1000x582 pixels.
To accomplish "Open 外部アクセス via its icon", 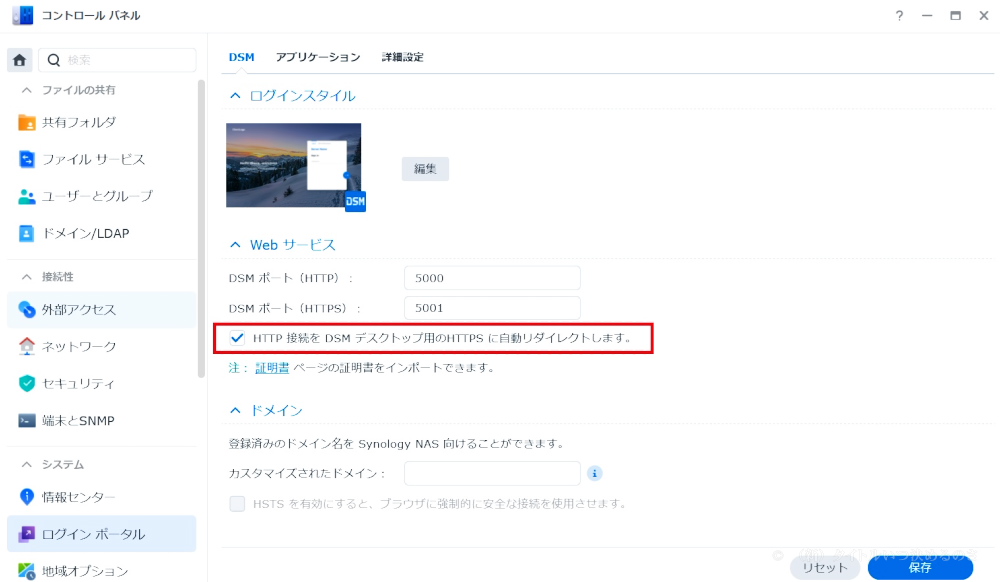I will pyautogui.click(x=27, y=309).
